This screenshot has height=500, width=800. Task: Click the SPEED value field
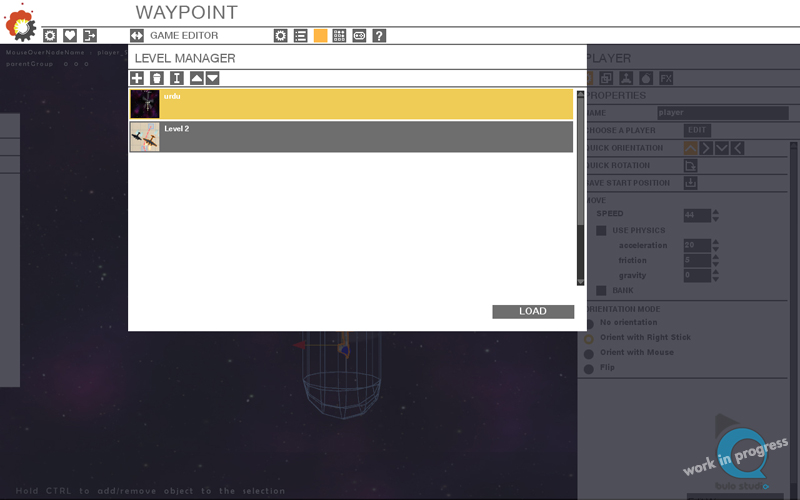click(697, 215)
